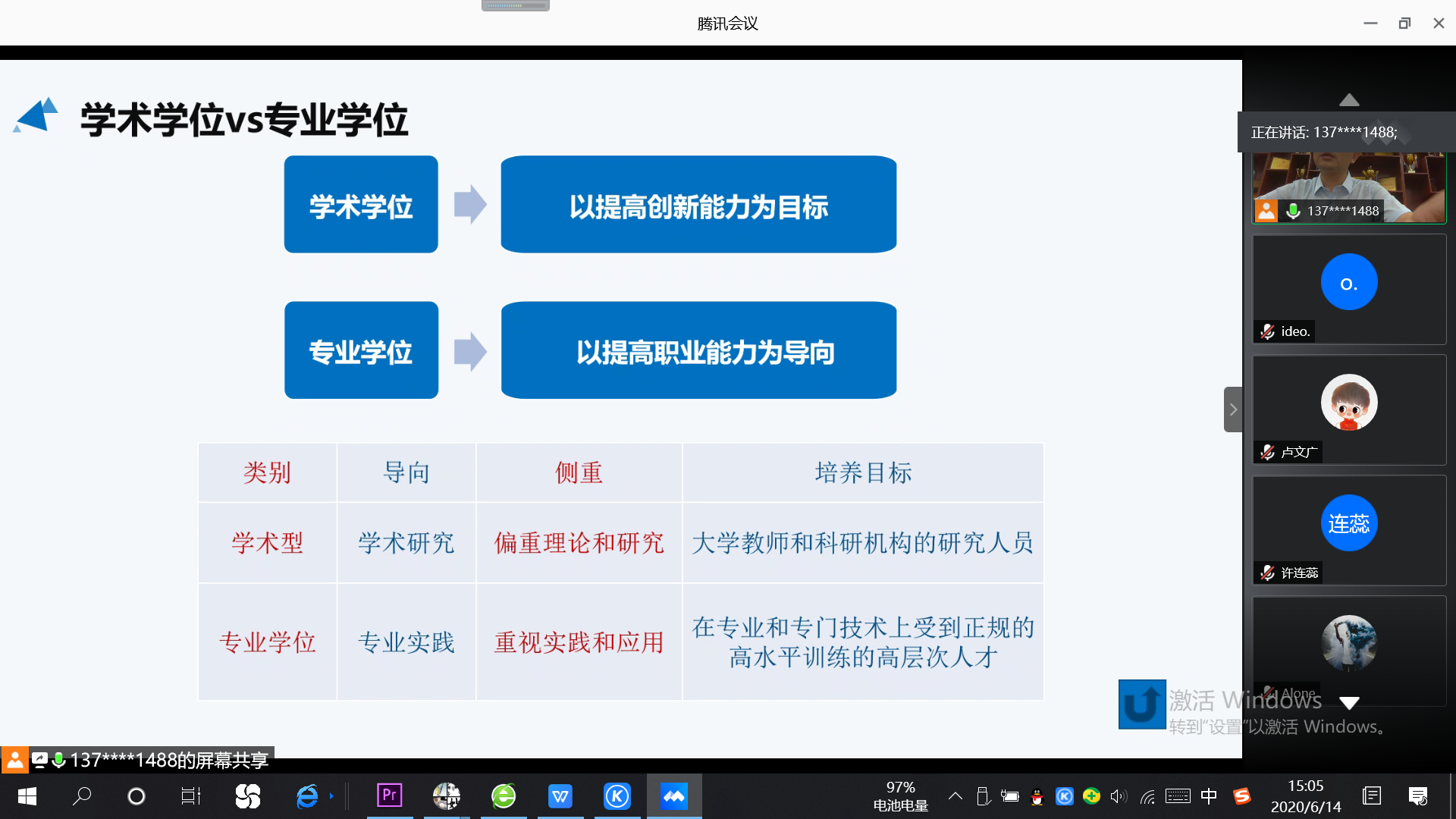
Task: Launch Internet Explorer from taskbar
Action: pyautogui.click(x=307, y=795)
